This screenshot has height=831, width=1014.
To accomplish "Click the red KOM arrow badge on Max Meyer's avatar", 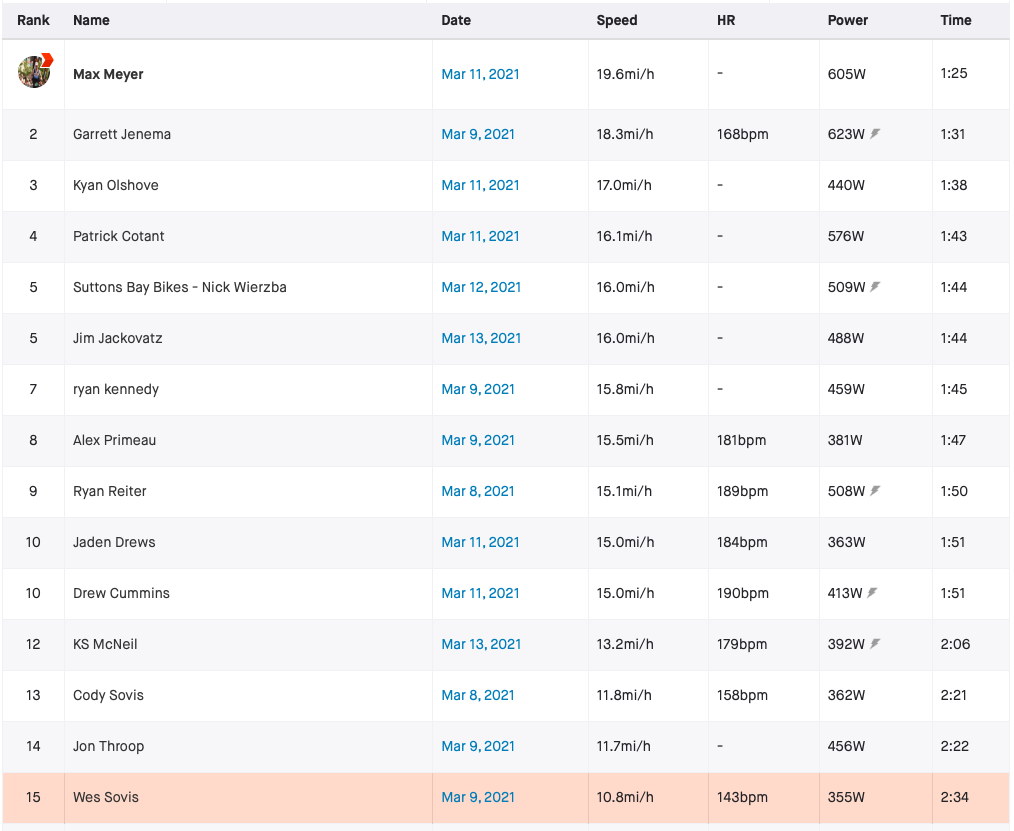I will tap(46, 60).
